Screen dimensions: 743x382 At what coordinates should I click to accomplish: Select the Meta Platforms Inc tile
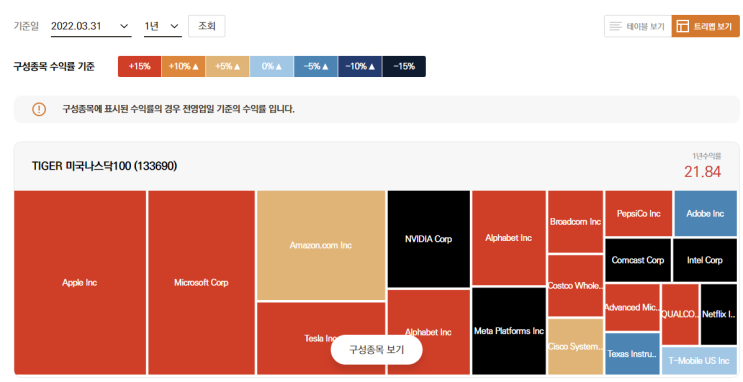tap(509, 331)
